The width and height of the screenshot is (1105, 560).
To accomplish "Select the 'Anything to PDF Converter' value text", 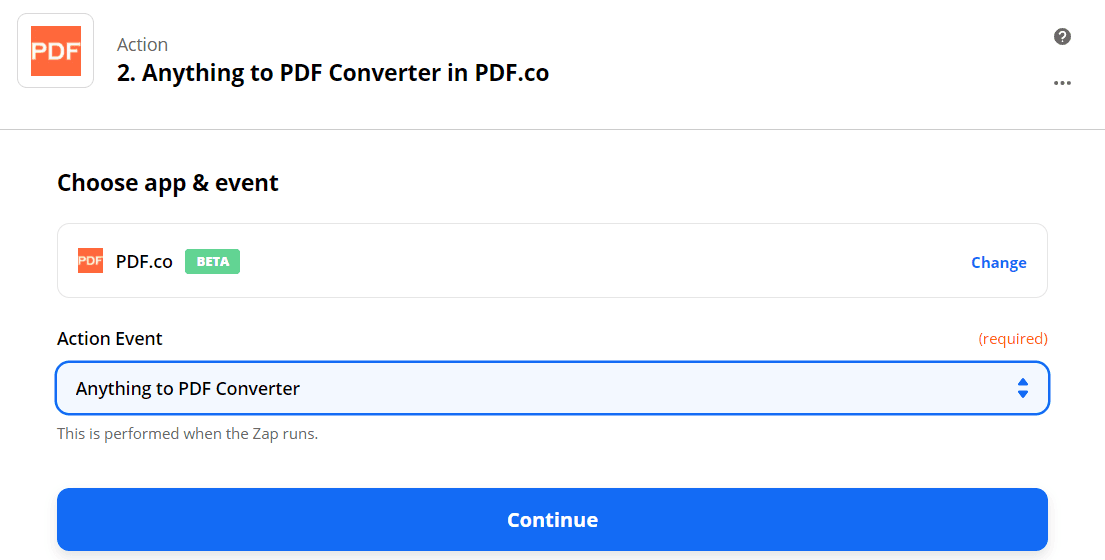I will (188, 388).
